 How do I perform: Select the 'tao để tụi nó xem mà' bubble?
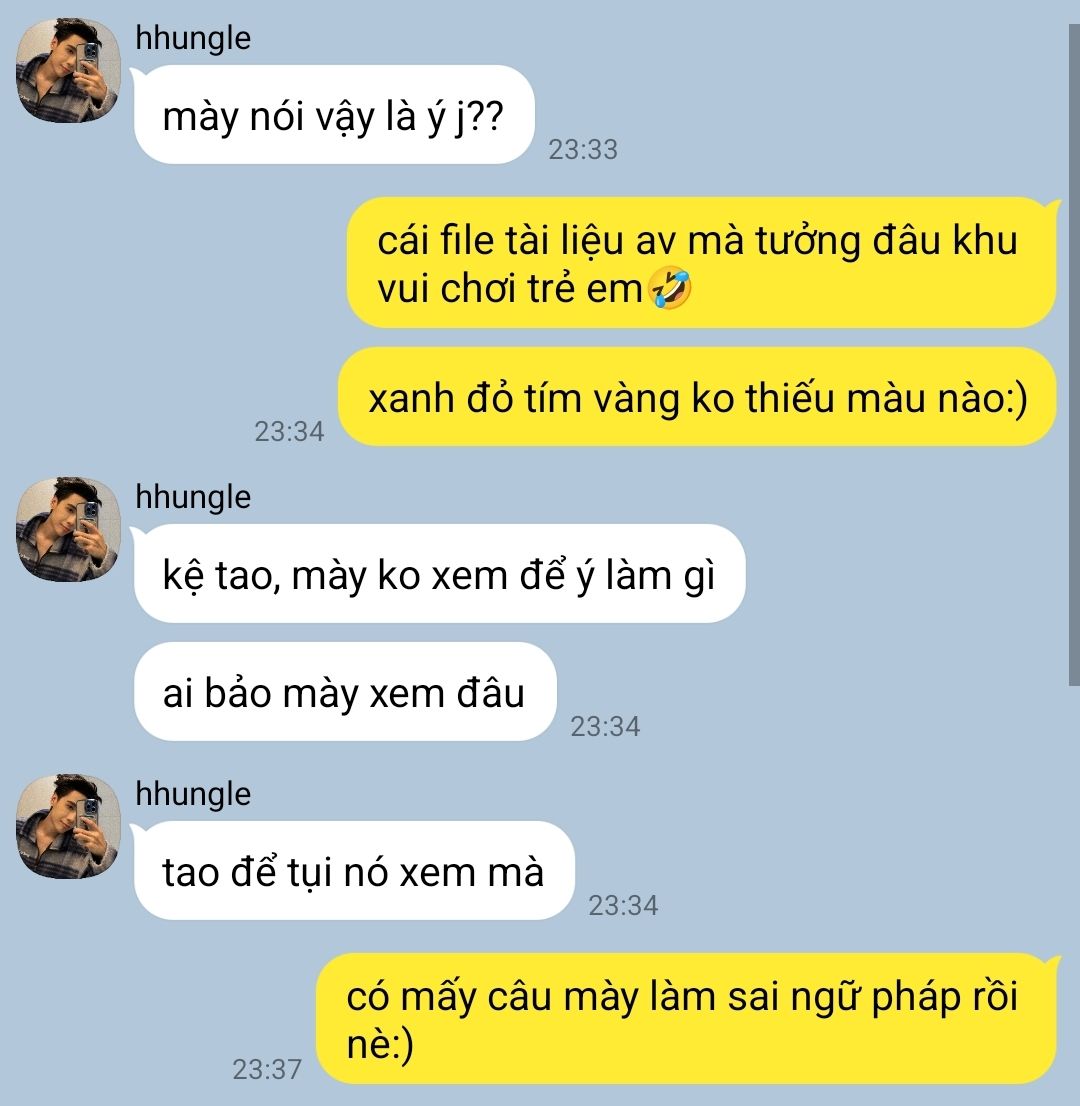[x=353, y=870]
